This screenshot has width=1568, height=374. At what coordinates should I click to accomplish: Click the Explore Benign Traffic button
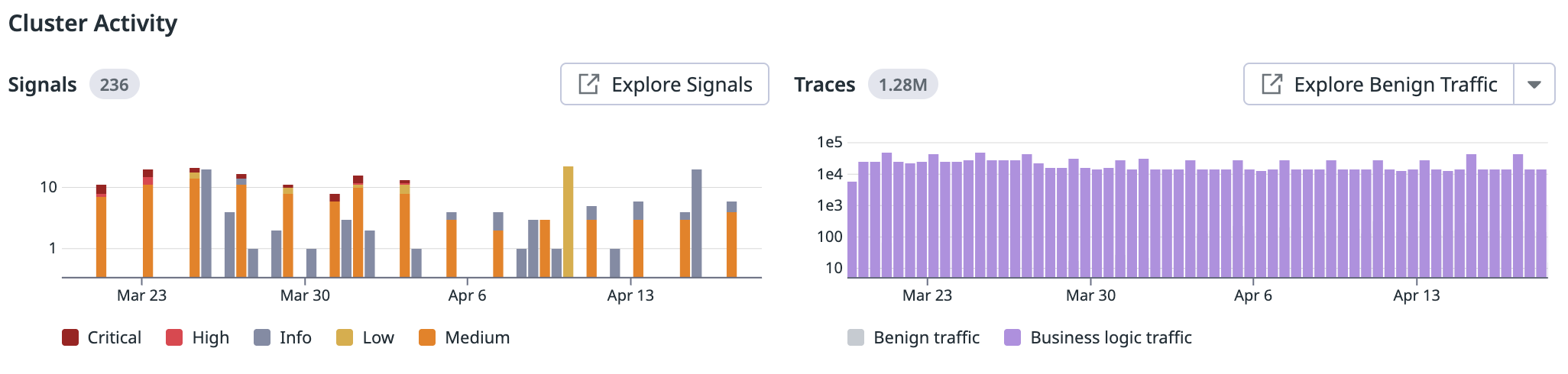[x=1379, y=84]
